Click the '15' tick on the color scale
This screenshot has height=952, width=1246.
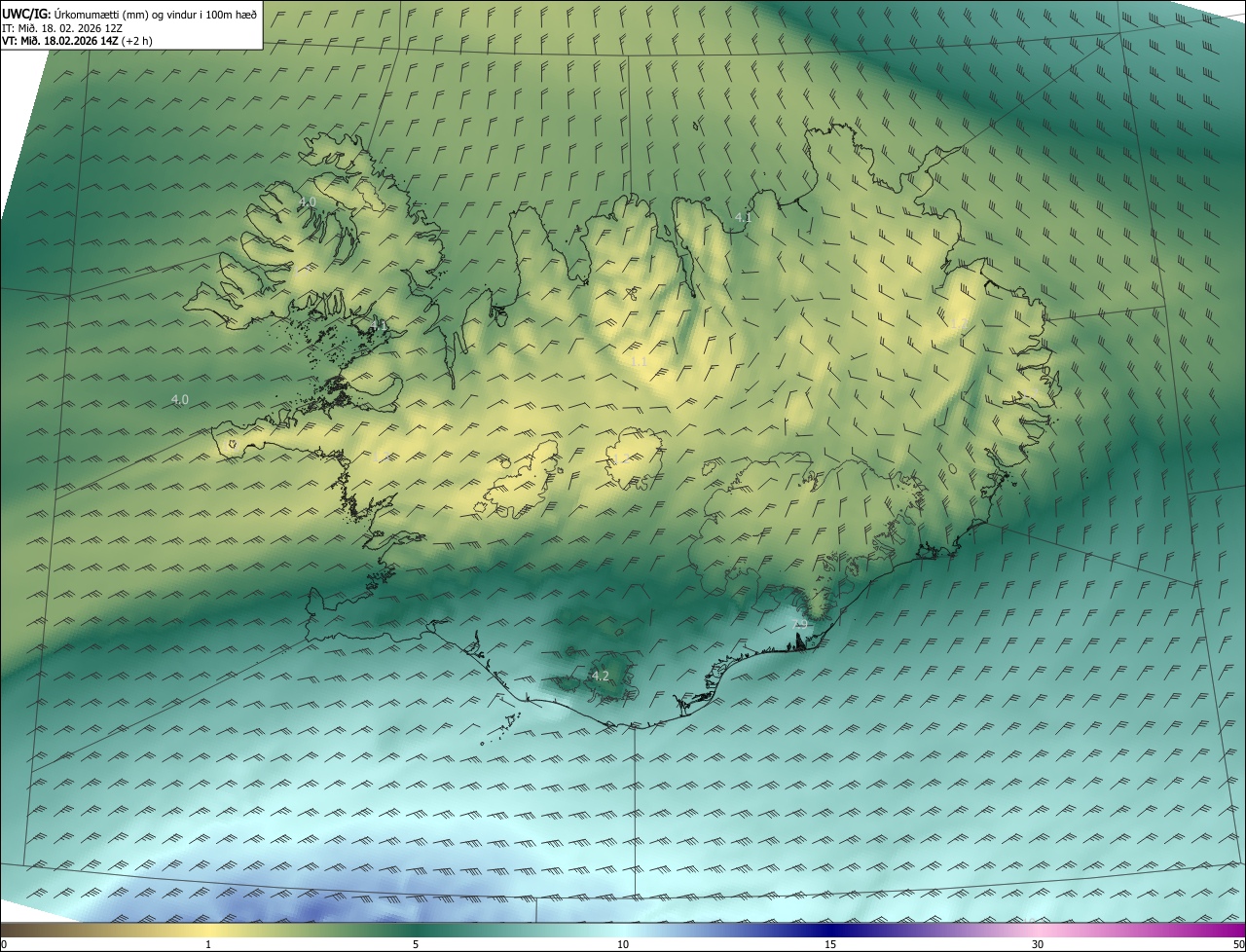(830, 944)
